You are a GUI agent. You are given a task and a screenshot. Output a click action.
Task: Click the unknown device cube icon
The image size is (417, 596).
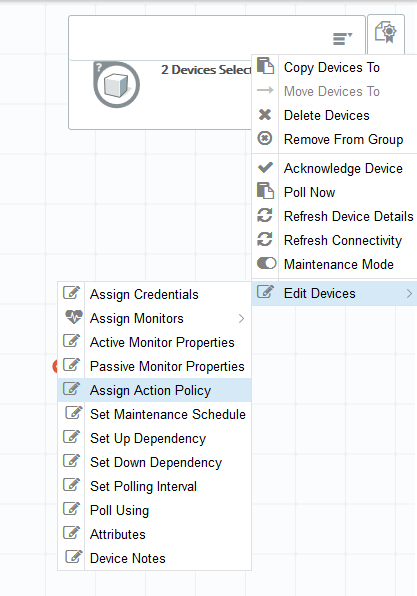(x=116, y=84)
